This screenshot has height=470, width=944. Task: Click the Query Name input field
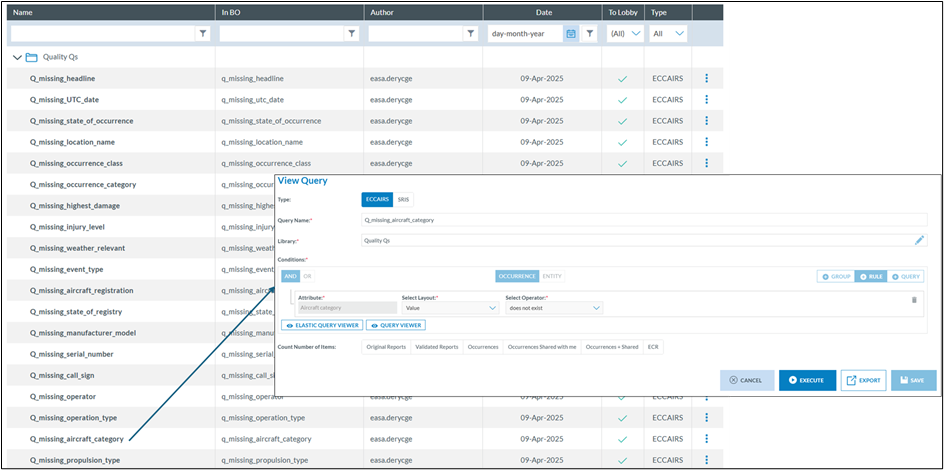tap(644, 219)
